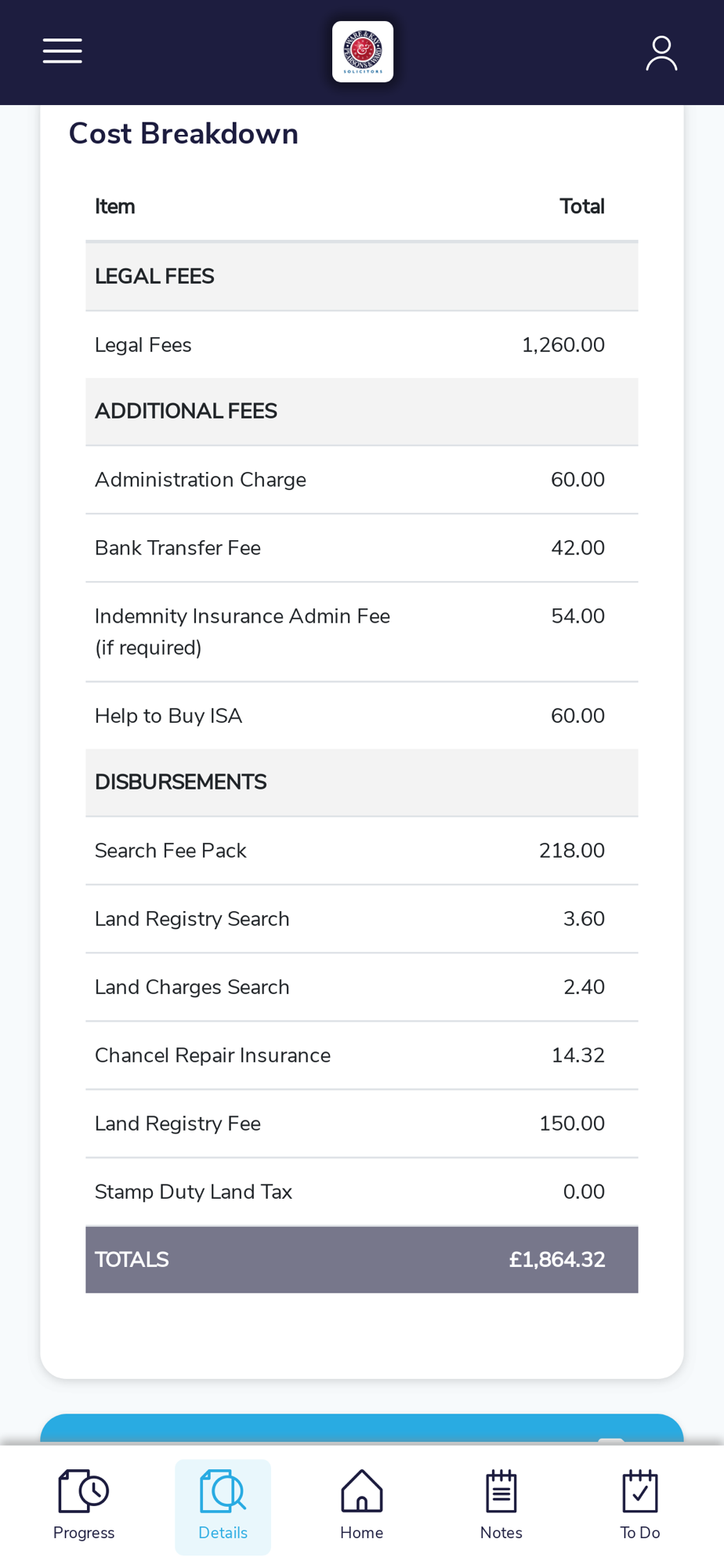This screenshot has width=724, height=1568.
Task: Tap the Legal Fees 1,260.00 row
Action: 361,345
